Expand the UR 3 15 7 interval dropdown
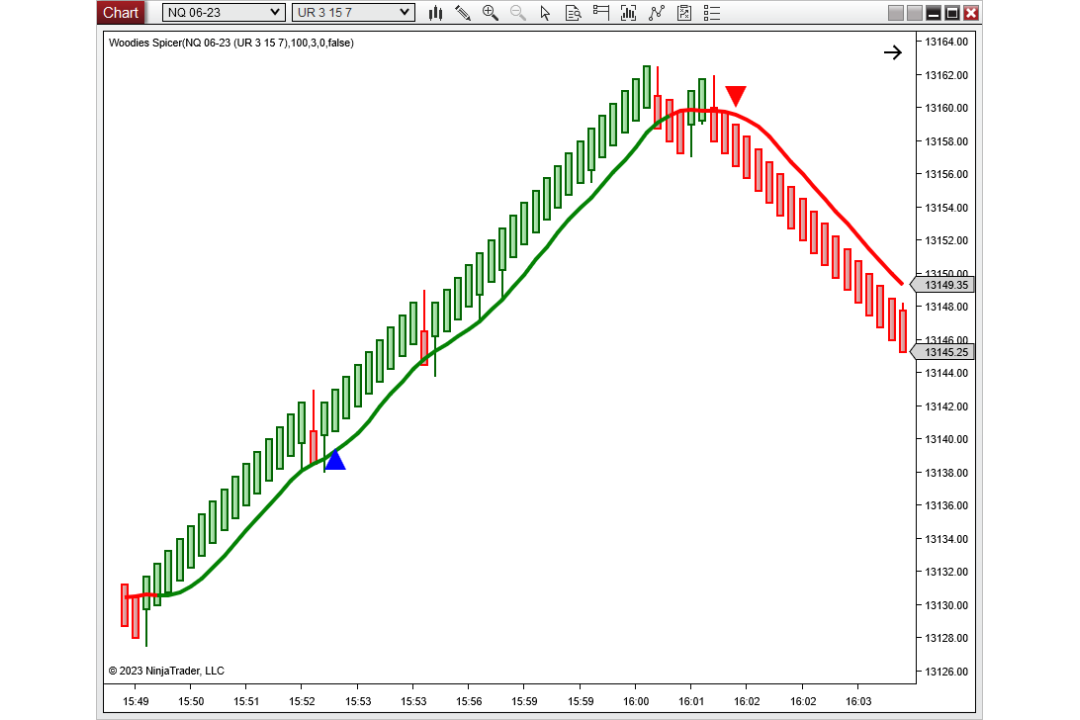Screen dimensions: 1080x720 [353, 12]
